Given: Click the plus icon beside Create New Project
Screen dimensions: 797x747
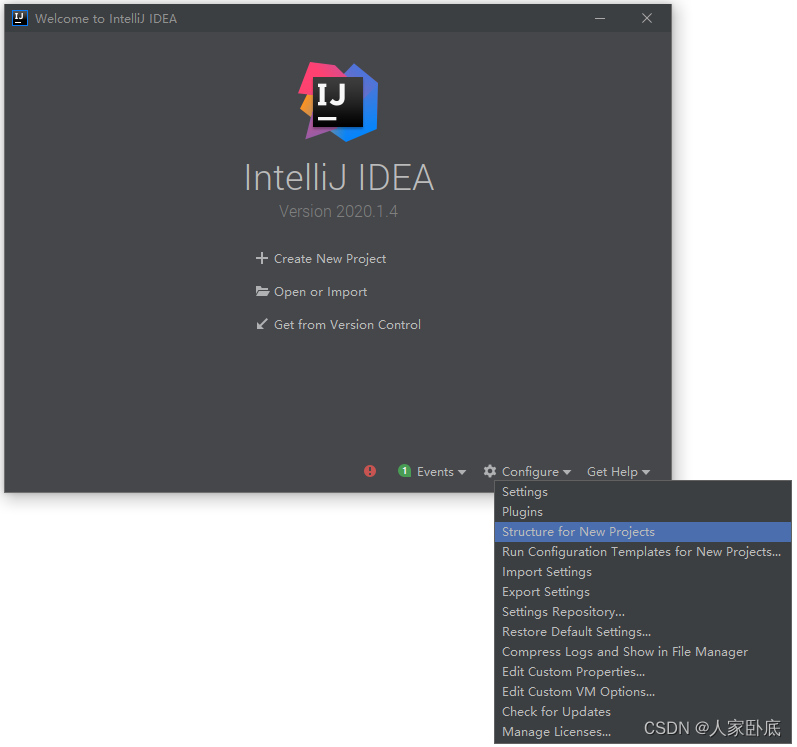Looking at the screenshot, I should click(x=262, y=259).
